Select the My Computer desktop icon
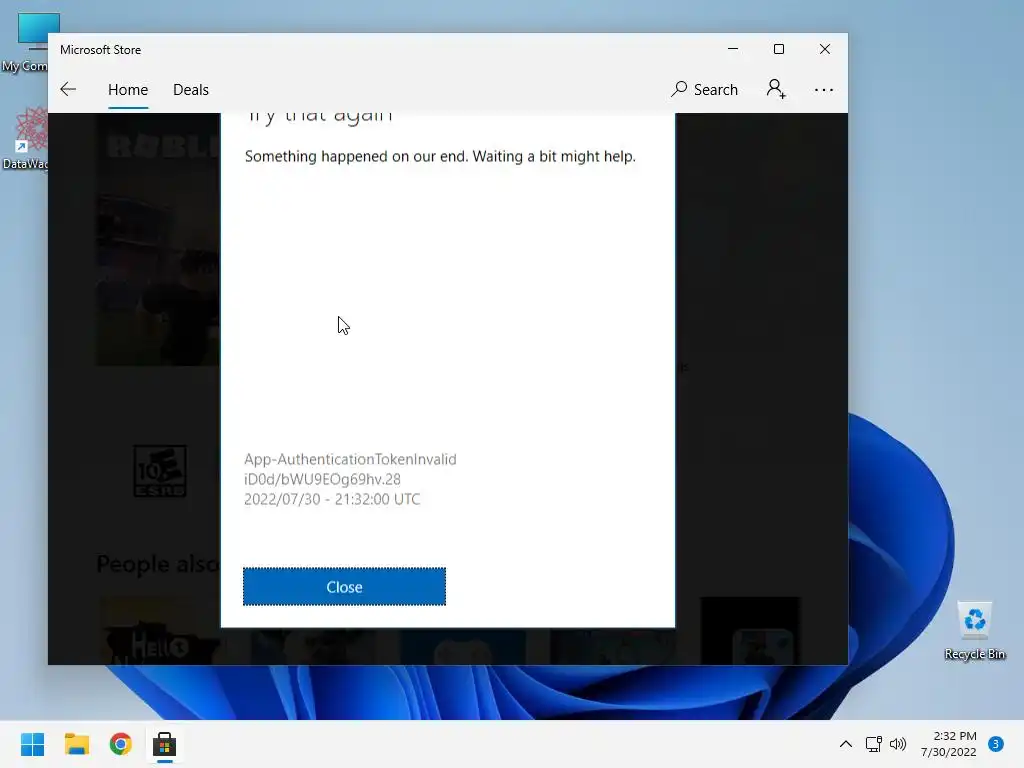The image size is (1024, 768). 25,42
